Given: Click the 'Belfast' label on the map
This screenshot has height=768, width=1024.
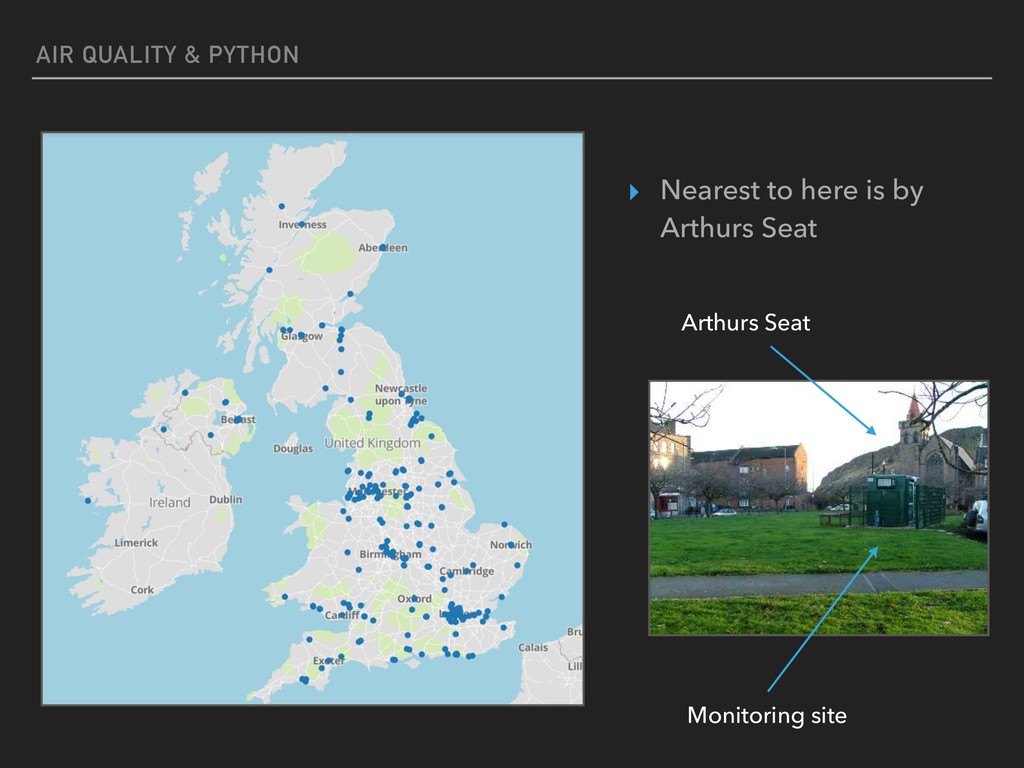Looking at the screenshot, I should point(238,419).
